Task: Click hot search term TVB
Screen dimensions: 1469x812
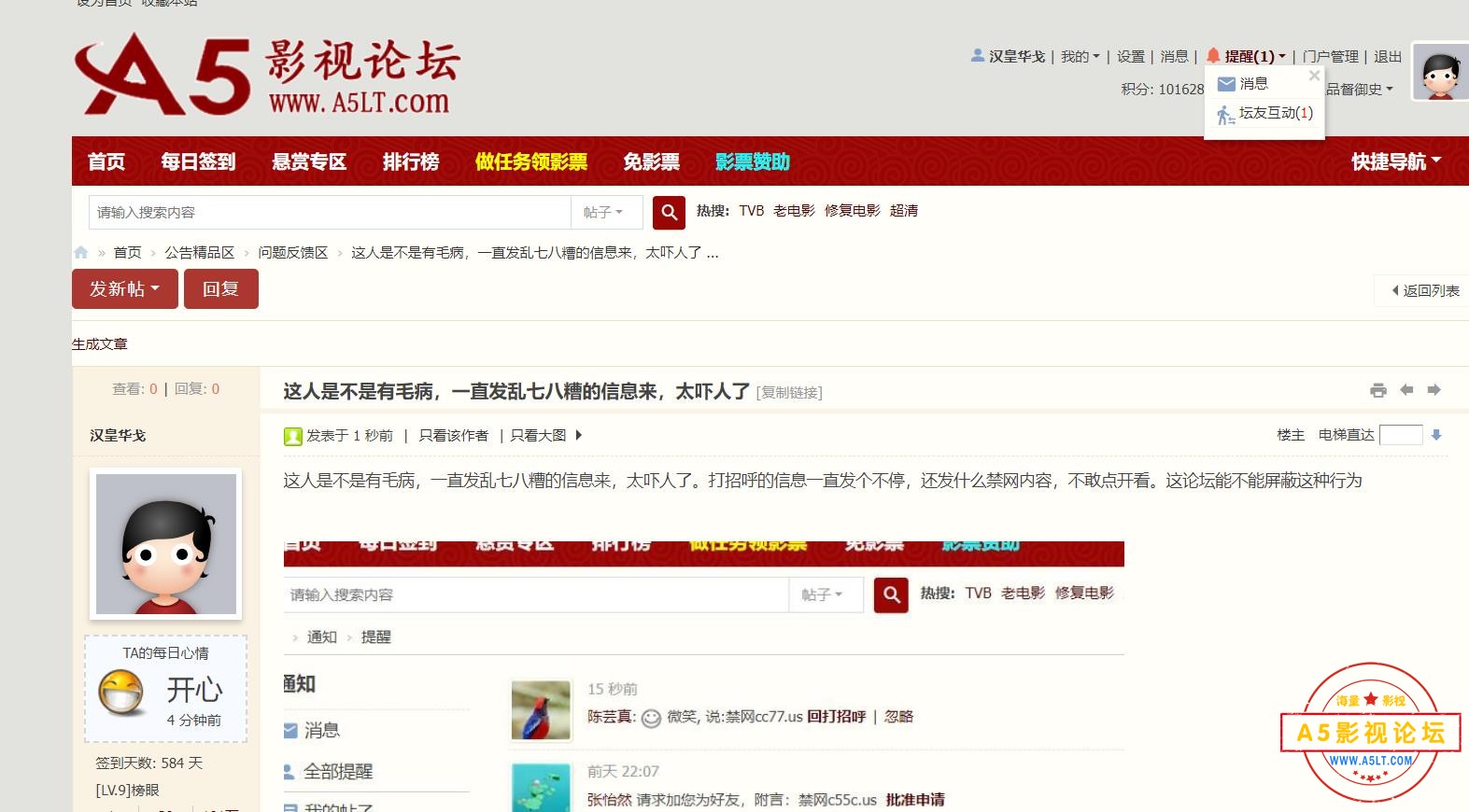Action: click(x=752, y=211)
